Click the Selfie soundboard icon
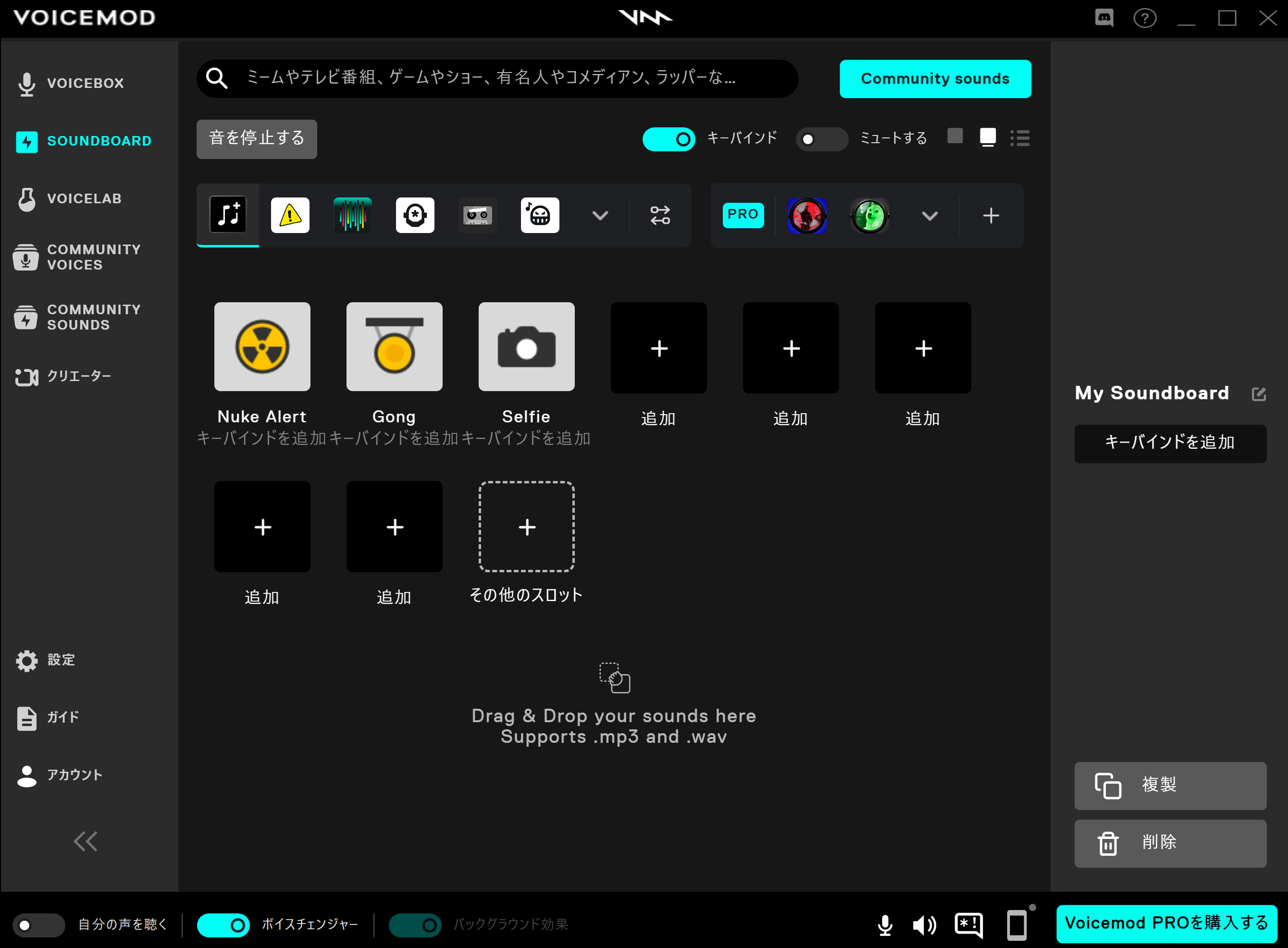Viewport: 1288px width, 948px height. [525, 349]
